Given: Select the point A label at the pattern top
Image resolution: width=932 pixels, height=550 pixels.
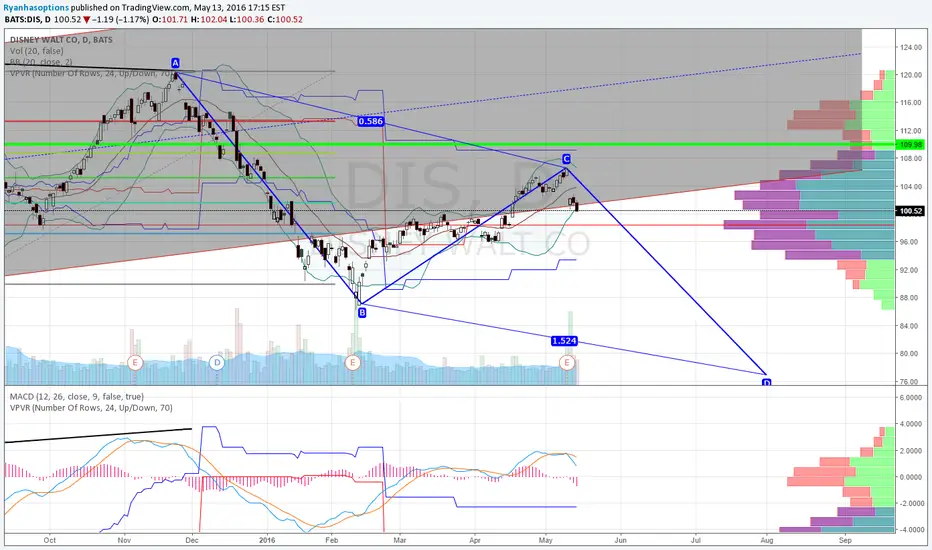Looking at the screenshot, I should [x=175, y=62].
